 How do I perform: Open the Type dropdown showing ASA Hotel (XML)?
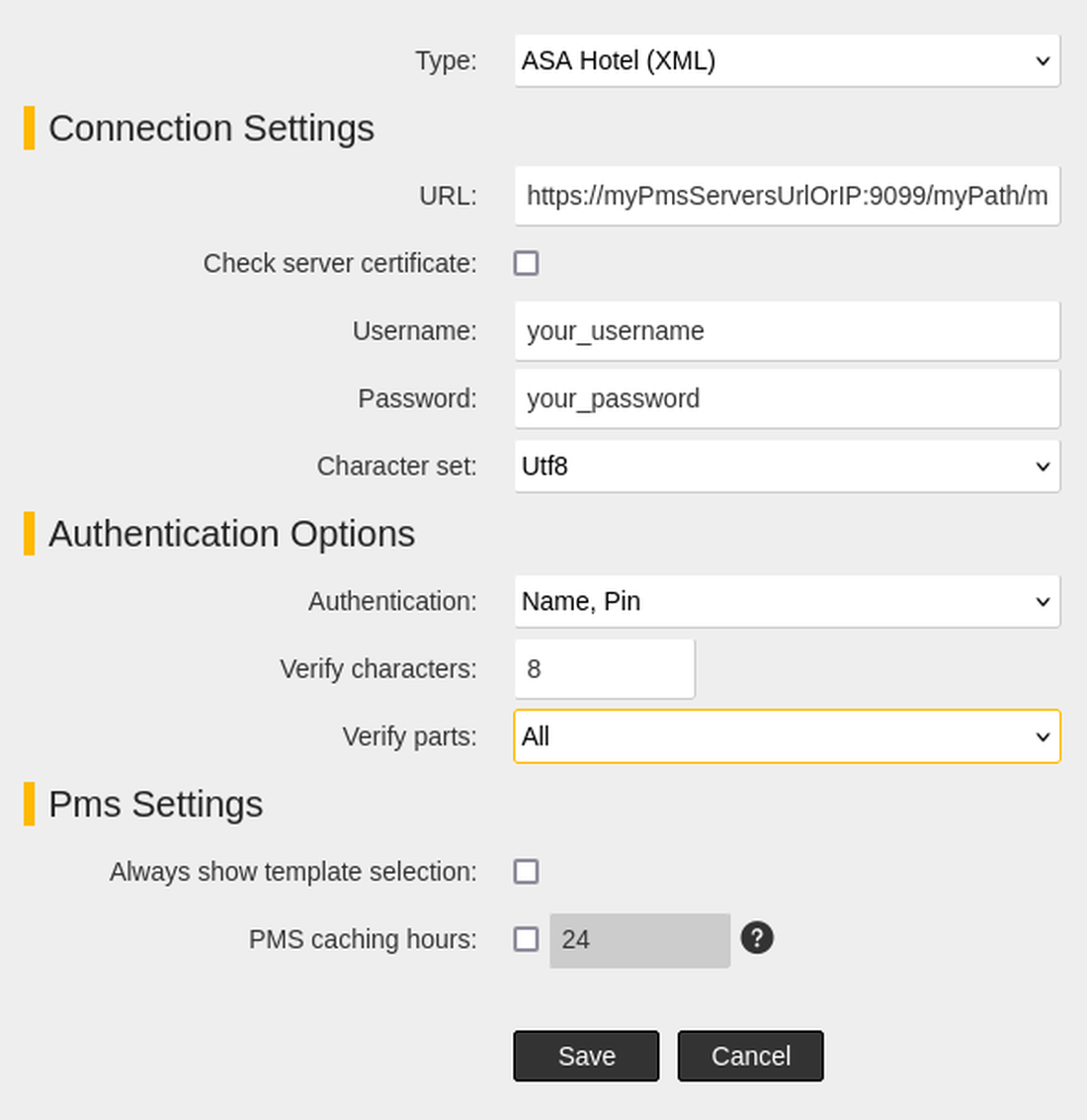[787, 60]
